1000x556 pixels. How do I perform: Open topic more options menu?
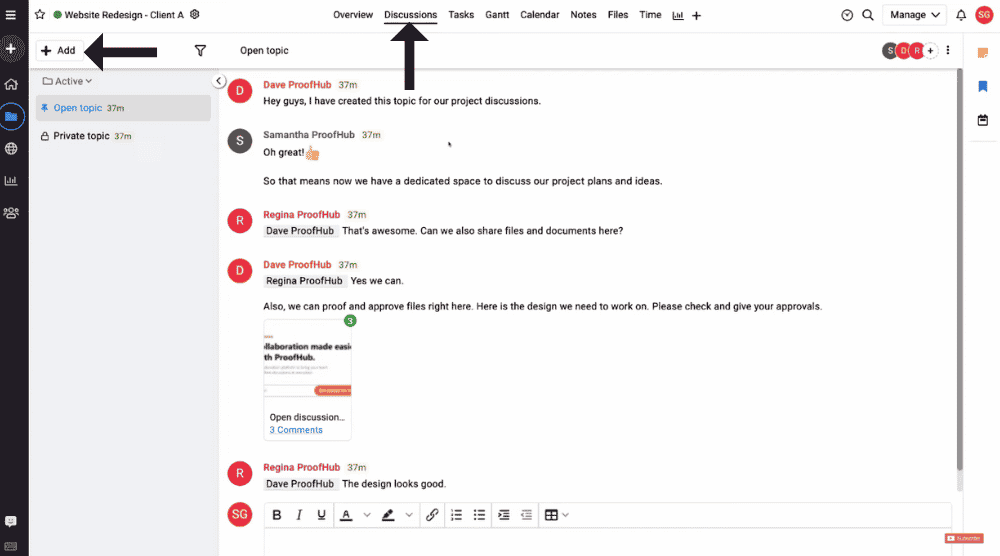(948, 50)
